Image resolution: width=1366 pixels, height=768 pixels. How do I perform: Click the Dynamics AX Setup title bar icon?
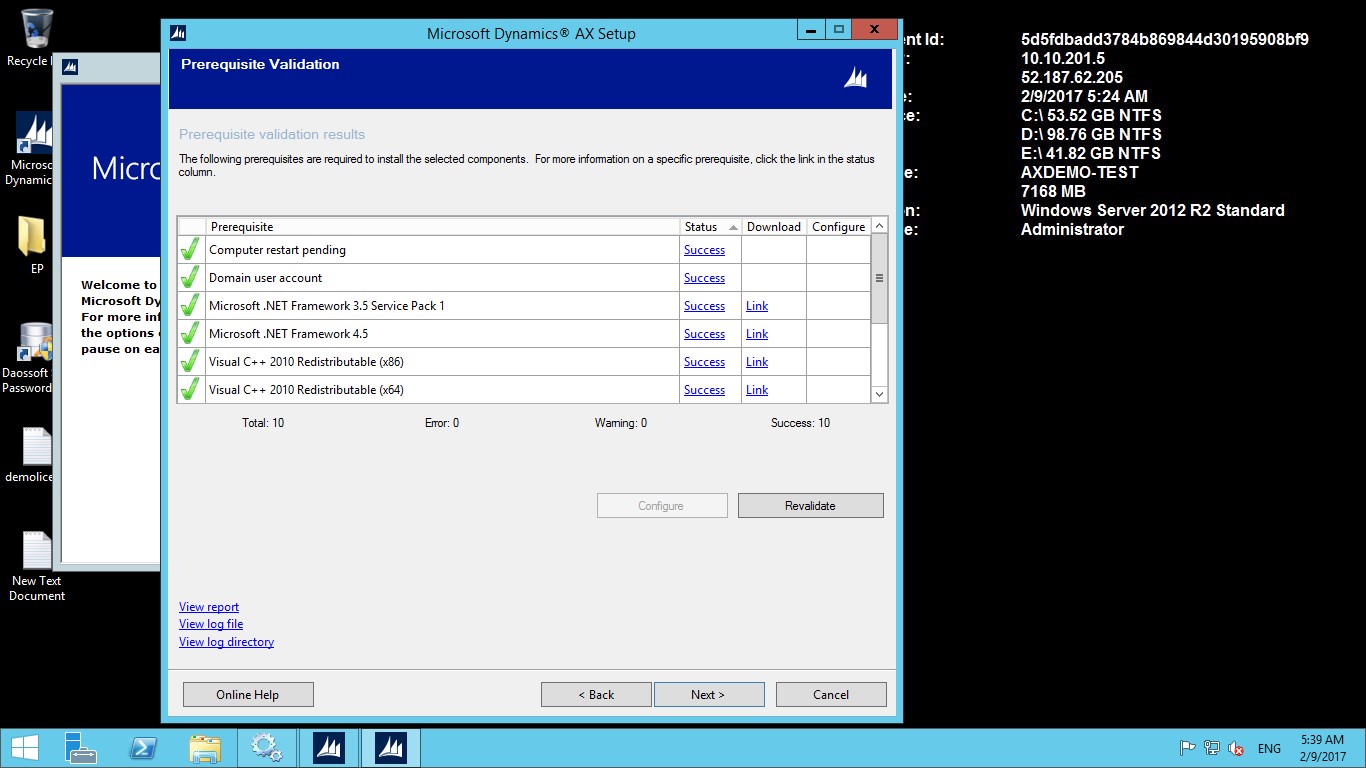tap(178, 33)
